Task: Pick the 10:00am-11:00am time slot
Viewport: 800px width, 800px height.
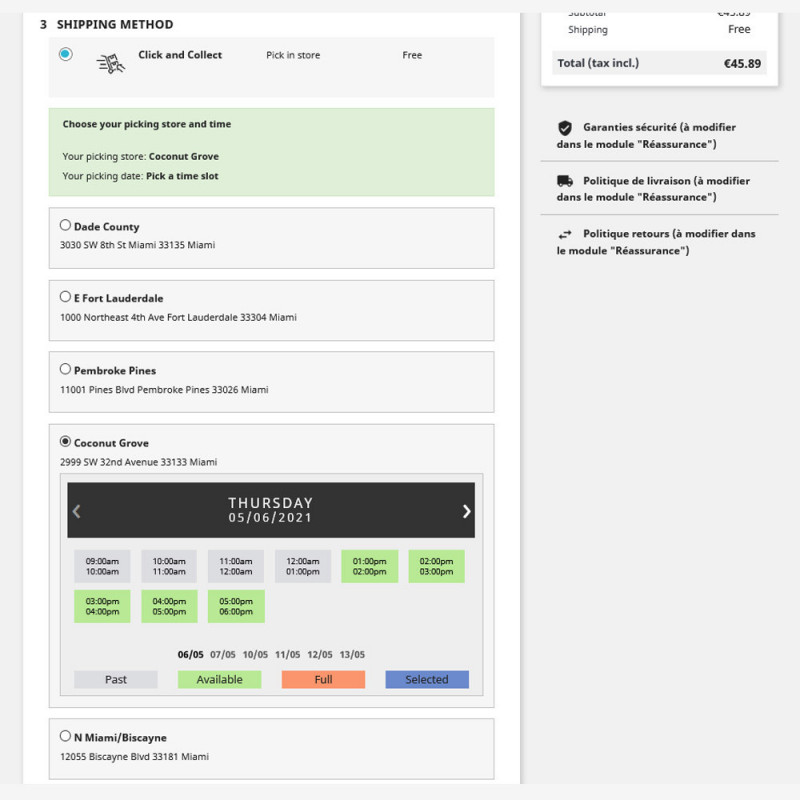Action: pyautogui.click(x=169, y=566)
